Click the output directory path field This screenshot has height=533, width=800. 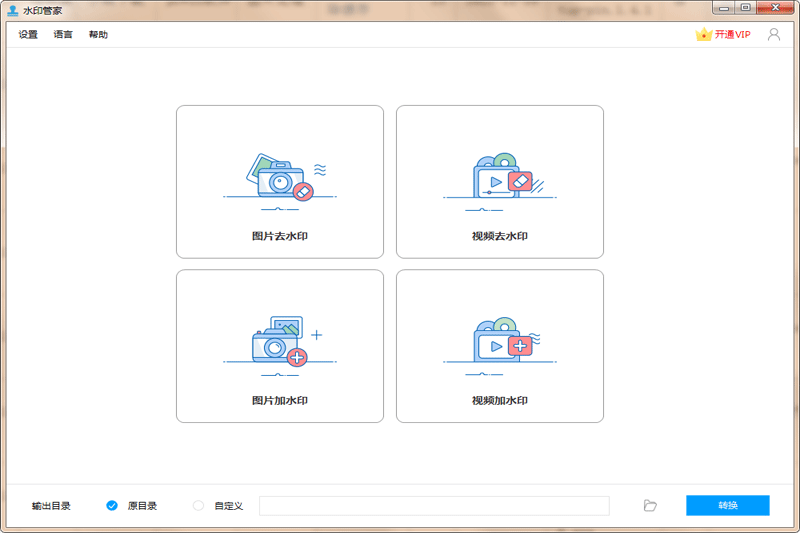point(434,506)
